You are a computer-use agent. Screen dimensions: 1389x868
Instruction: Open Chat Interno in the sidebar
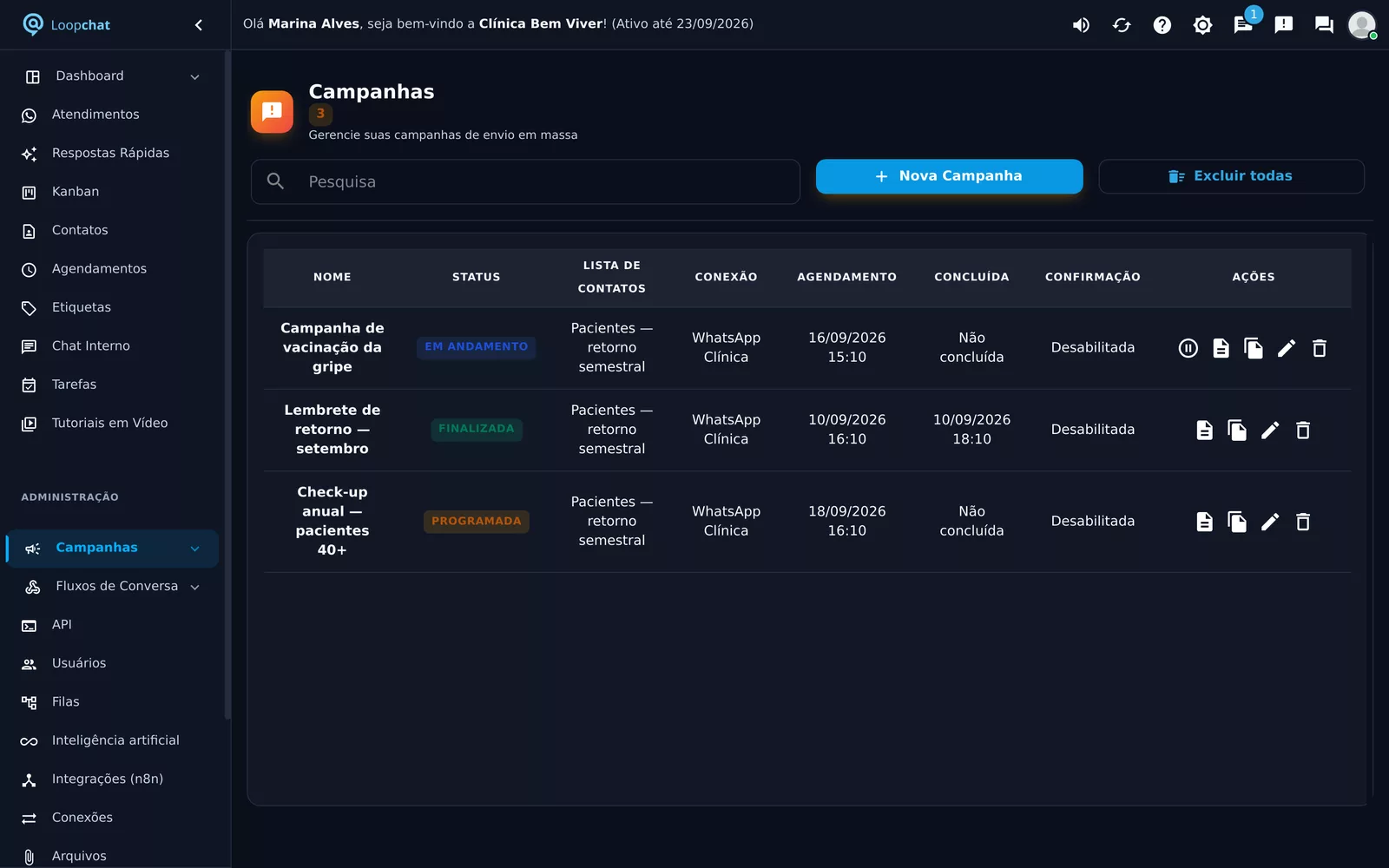[x=113, y=346]
